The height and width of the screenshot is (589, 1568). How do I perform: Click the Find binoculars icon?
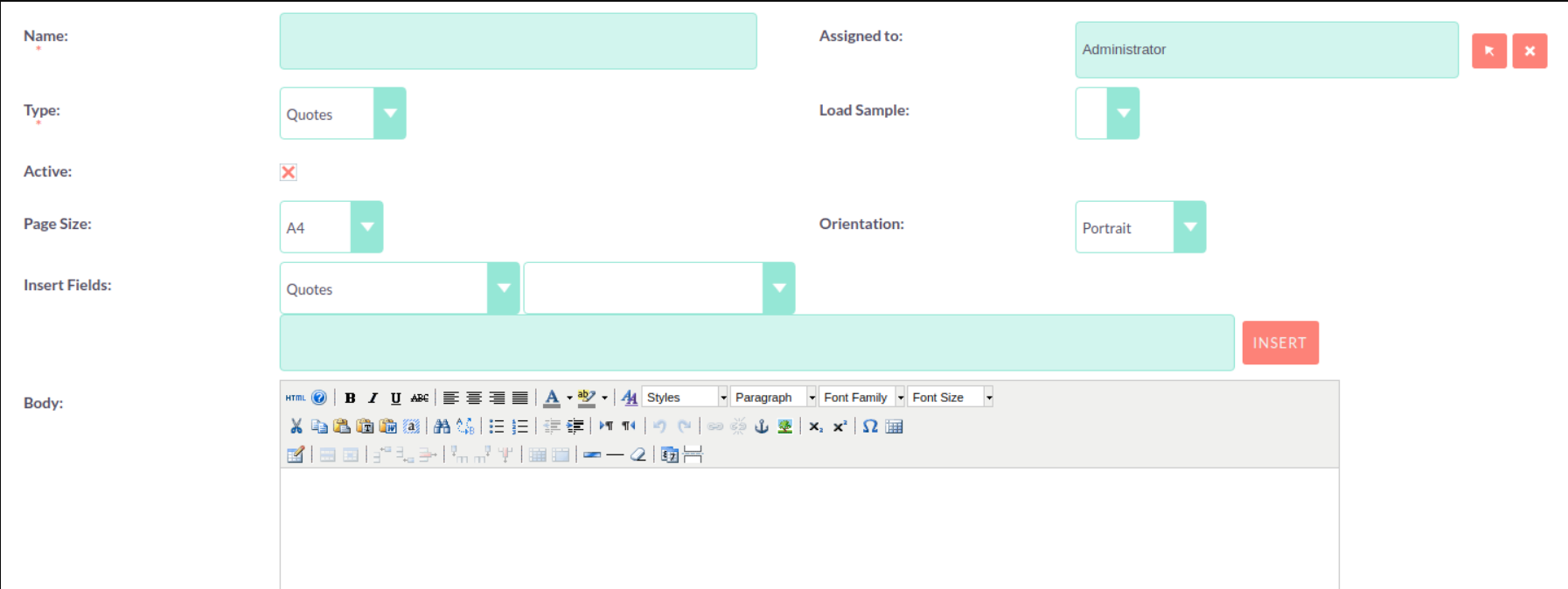[442, 426]
